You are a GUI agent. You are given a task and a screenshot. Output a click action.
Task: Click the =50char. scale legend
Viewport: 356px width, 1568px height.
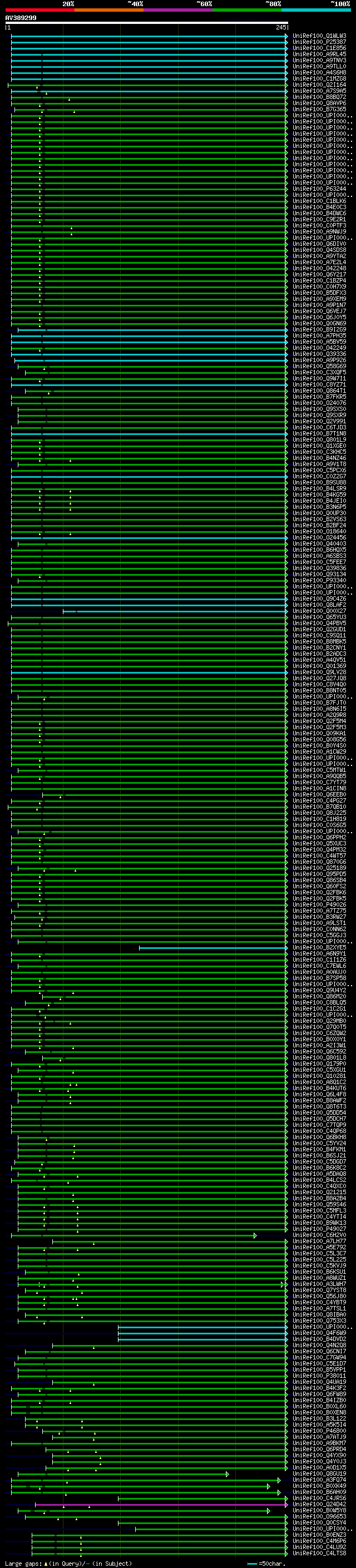pos(266,1562)
